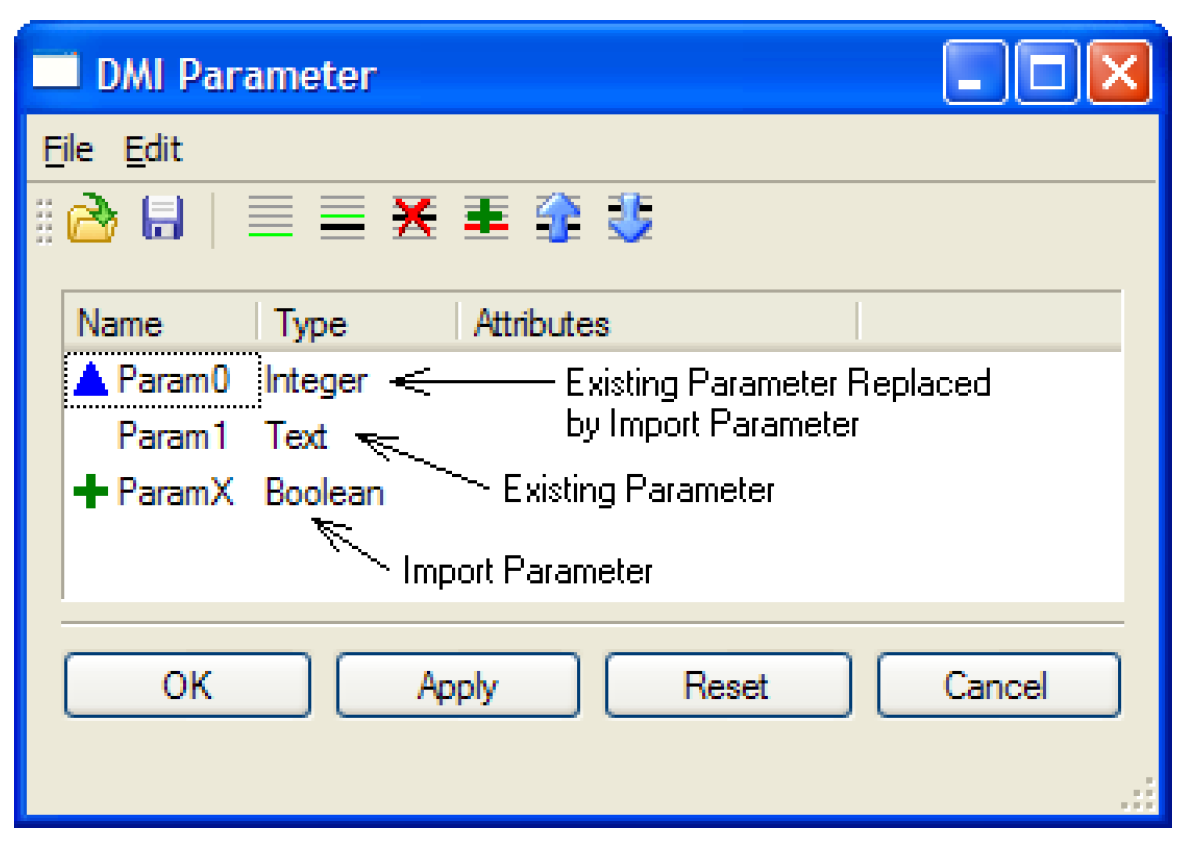Click the toolbar icon with bottom green line
The height and width of the screenshot is (863, 1184).
[270, 218]
